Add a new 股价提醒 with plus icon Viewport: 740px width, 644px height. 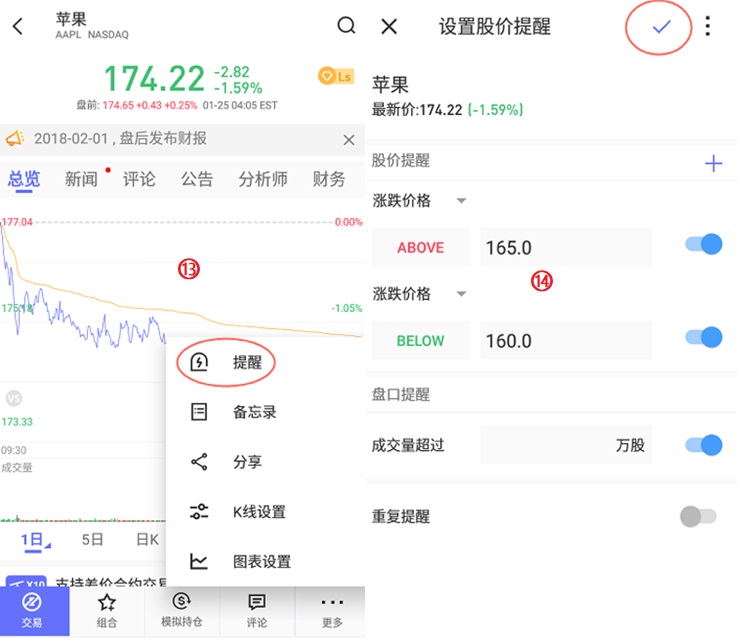(x=714, y=163)
